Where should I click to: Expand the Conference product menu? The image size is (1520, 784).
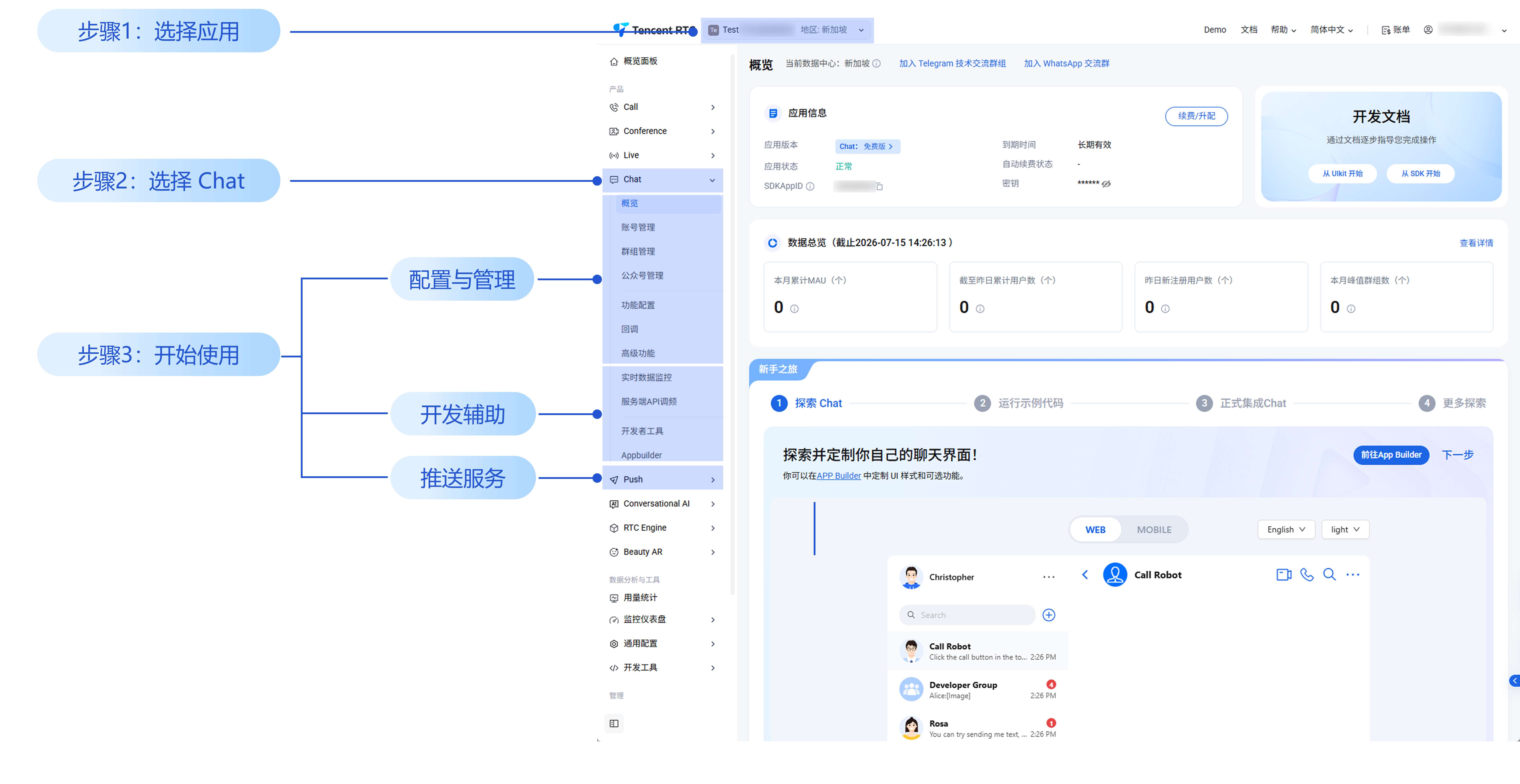663,131
